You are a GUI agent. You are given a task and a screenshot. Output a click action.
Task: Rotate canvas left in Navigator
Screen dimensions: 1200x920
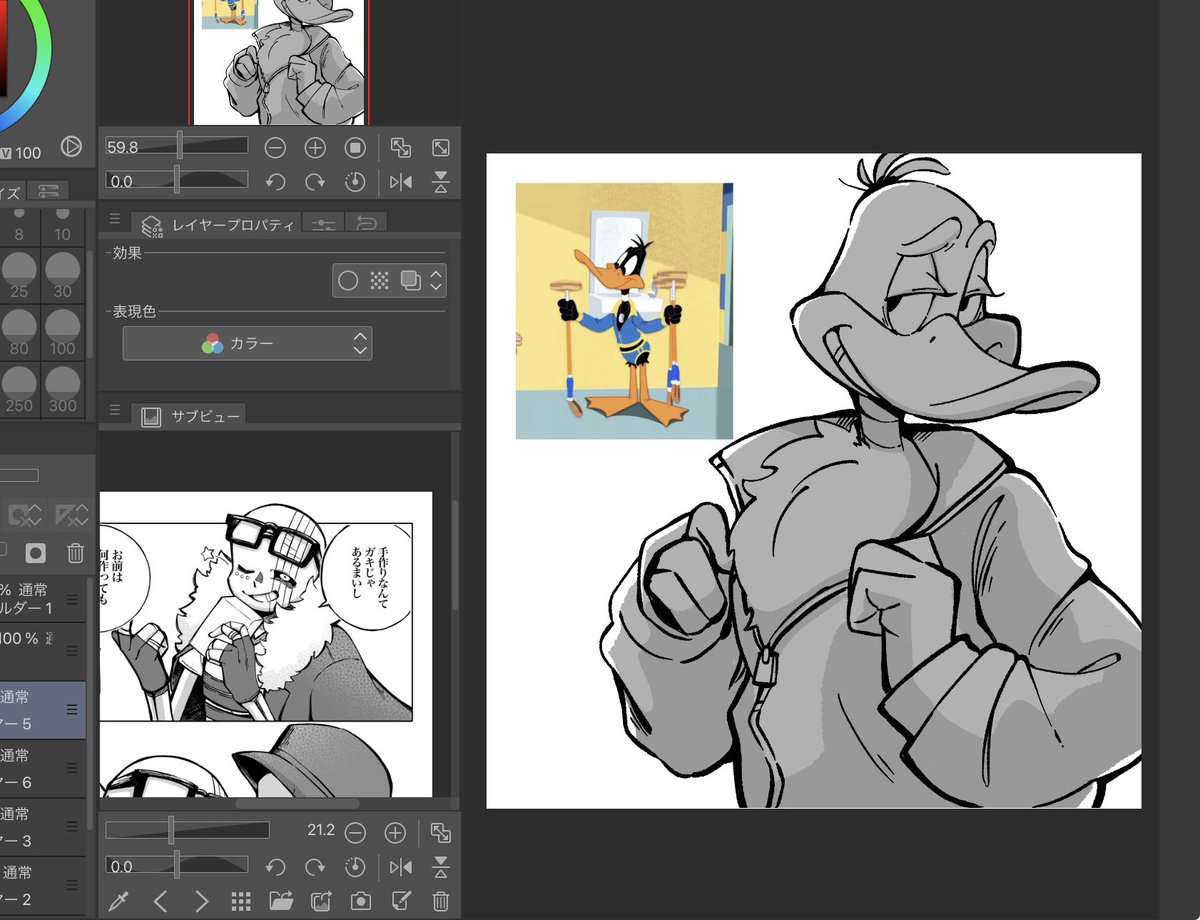tap(275, 182)
